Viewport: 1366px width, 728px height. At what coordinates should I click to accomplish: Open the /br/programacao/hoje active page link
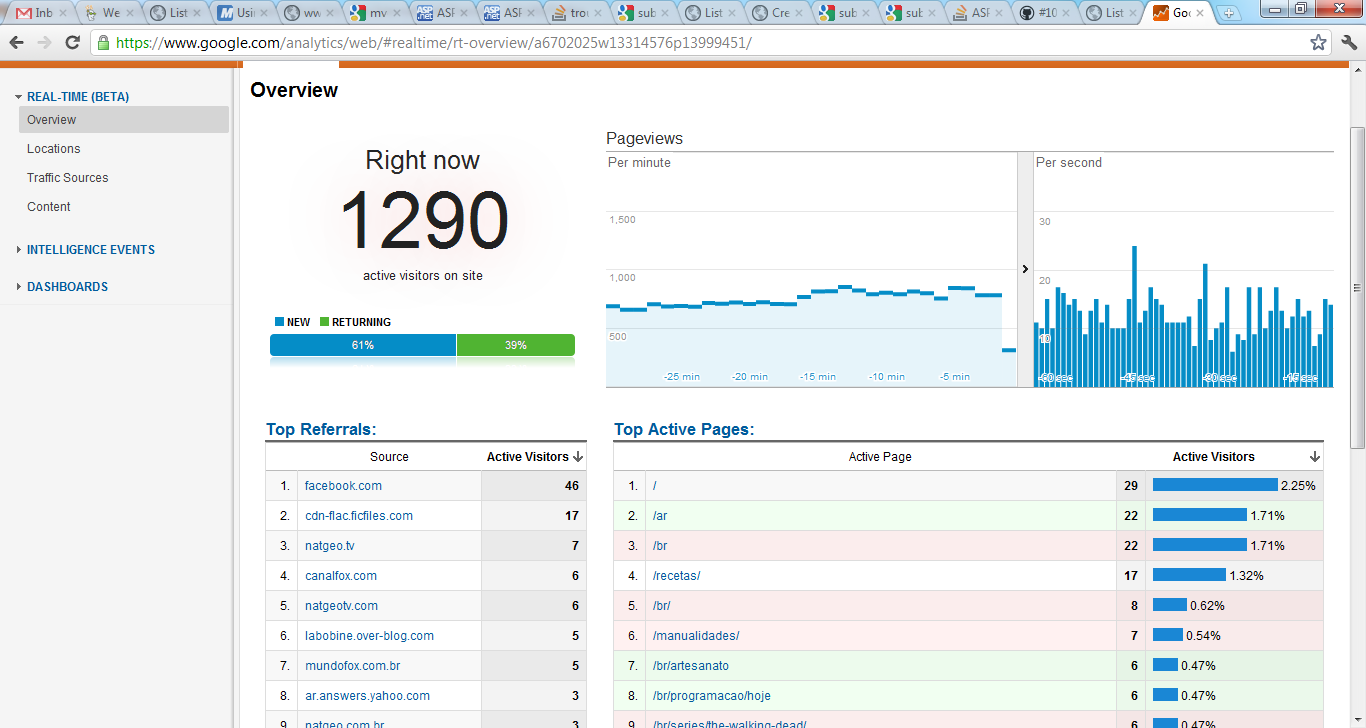pyautogui.click(x=712, y=696)
